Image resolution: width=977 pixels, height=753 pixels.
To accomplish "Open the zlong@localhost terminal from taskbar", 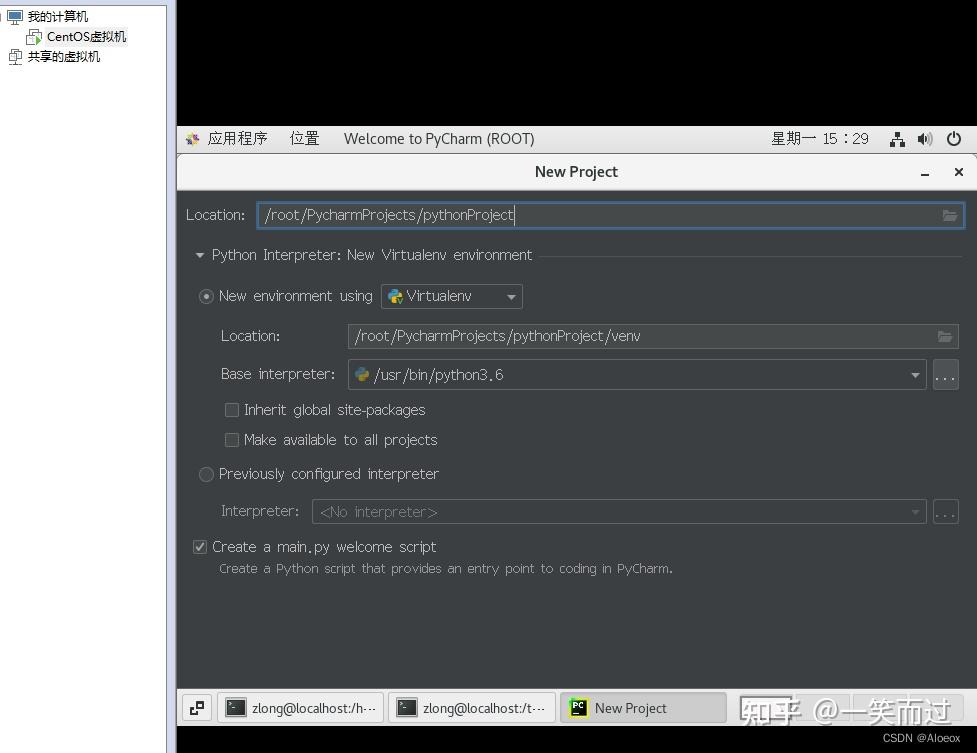I will pos(300,707).
